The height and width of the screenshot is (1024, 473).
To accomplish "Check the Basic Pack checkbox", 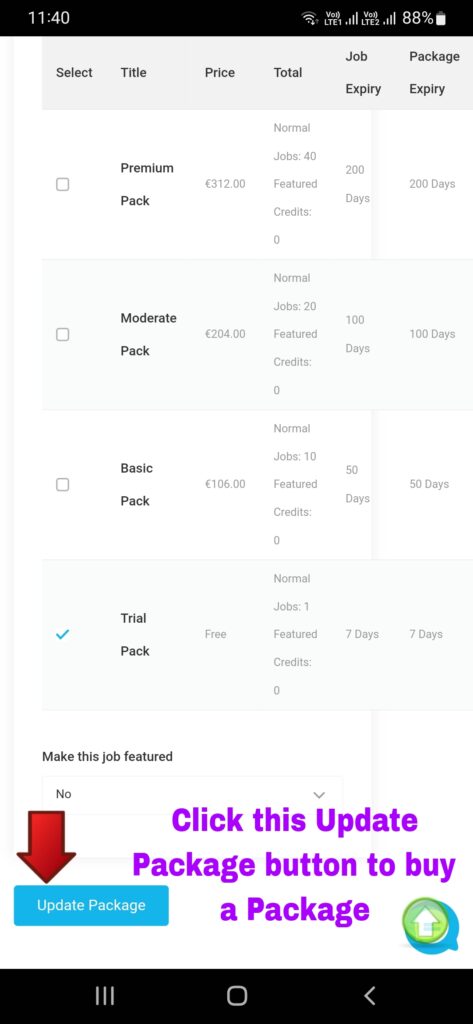I will (62, 485).
